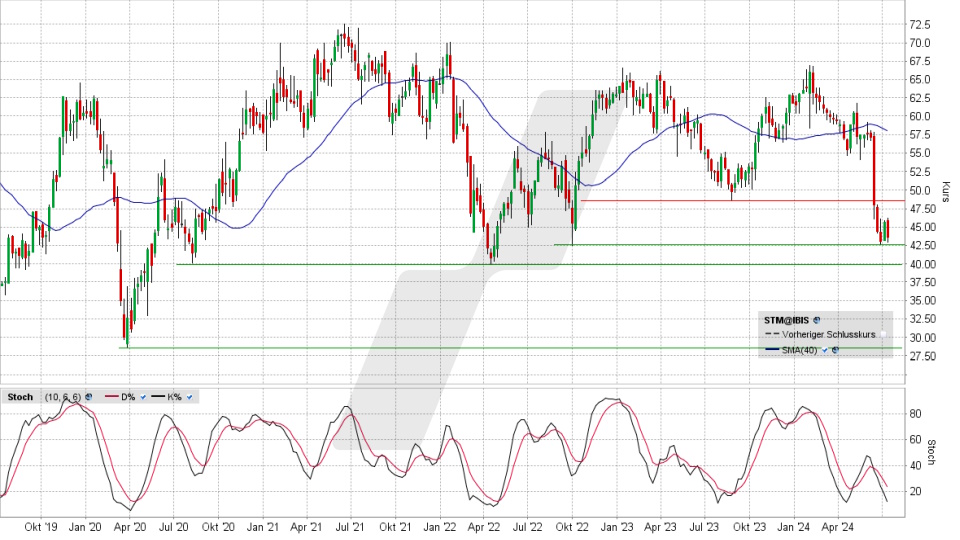Click the Jan '24 date label
960x540 pixels.
[x=793, y=527]
